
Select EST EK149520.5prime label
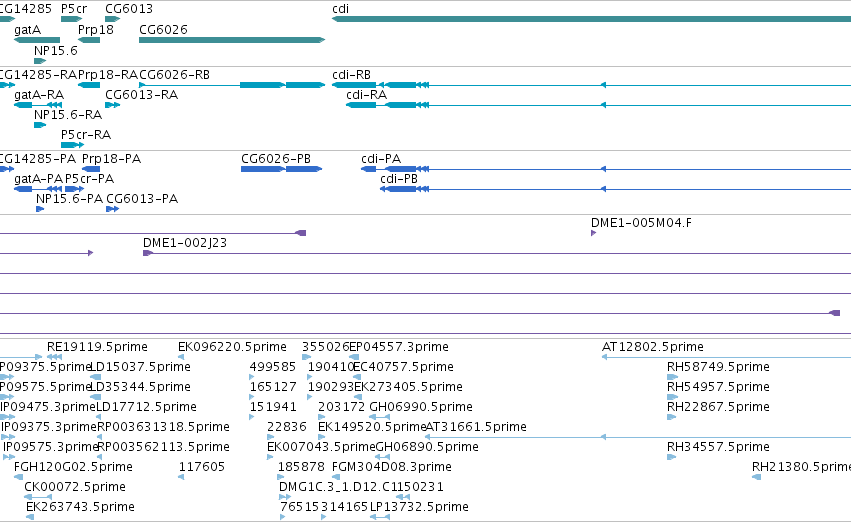(372, 427)
